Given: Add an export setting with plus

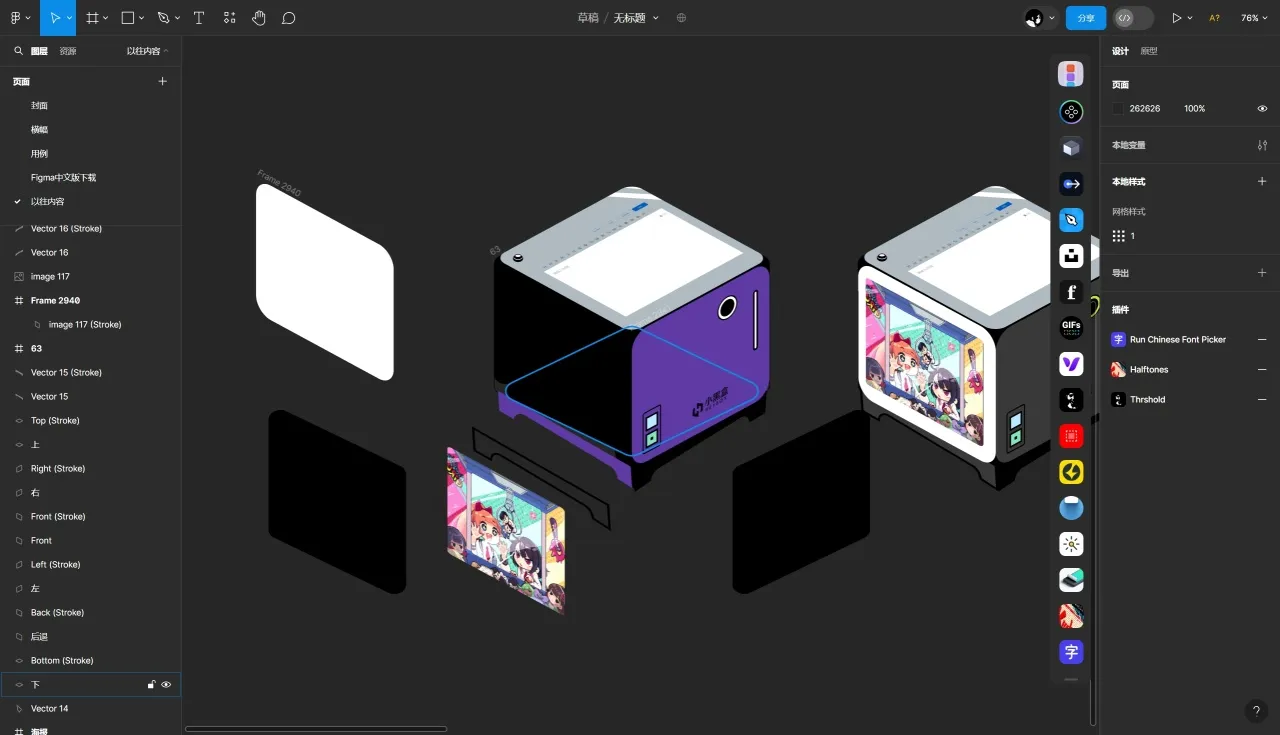Looking at the screenshot, I should (1262, 272).
